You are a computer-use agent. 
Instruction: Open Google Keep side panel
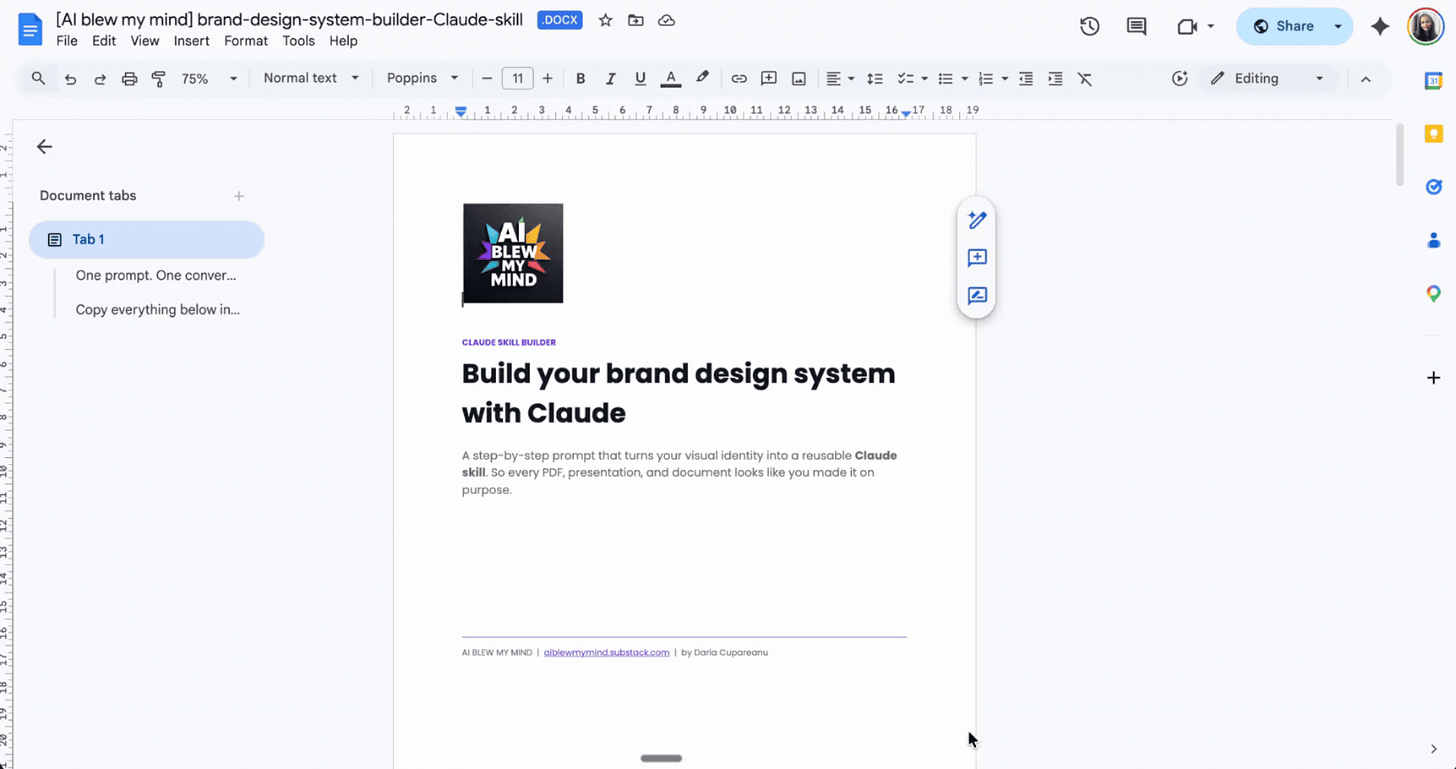point(1433,134)
